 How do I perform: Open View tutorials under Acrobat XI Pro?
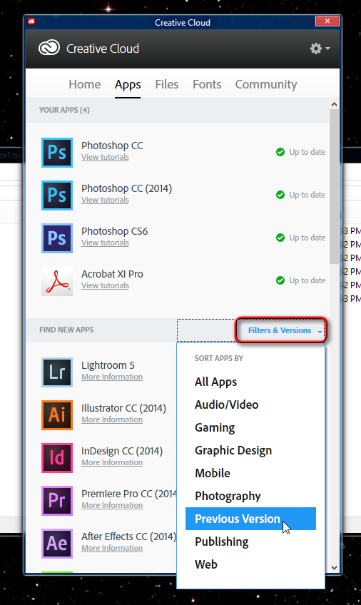point(105,286)
